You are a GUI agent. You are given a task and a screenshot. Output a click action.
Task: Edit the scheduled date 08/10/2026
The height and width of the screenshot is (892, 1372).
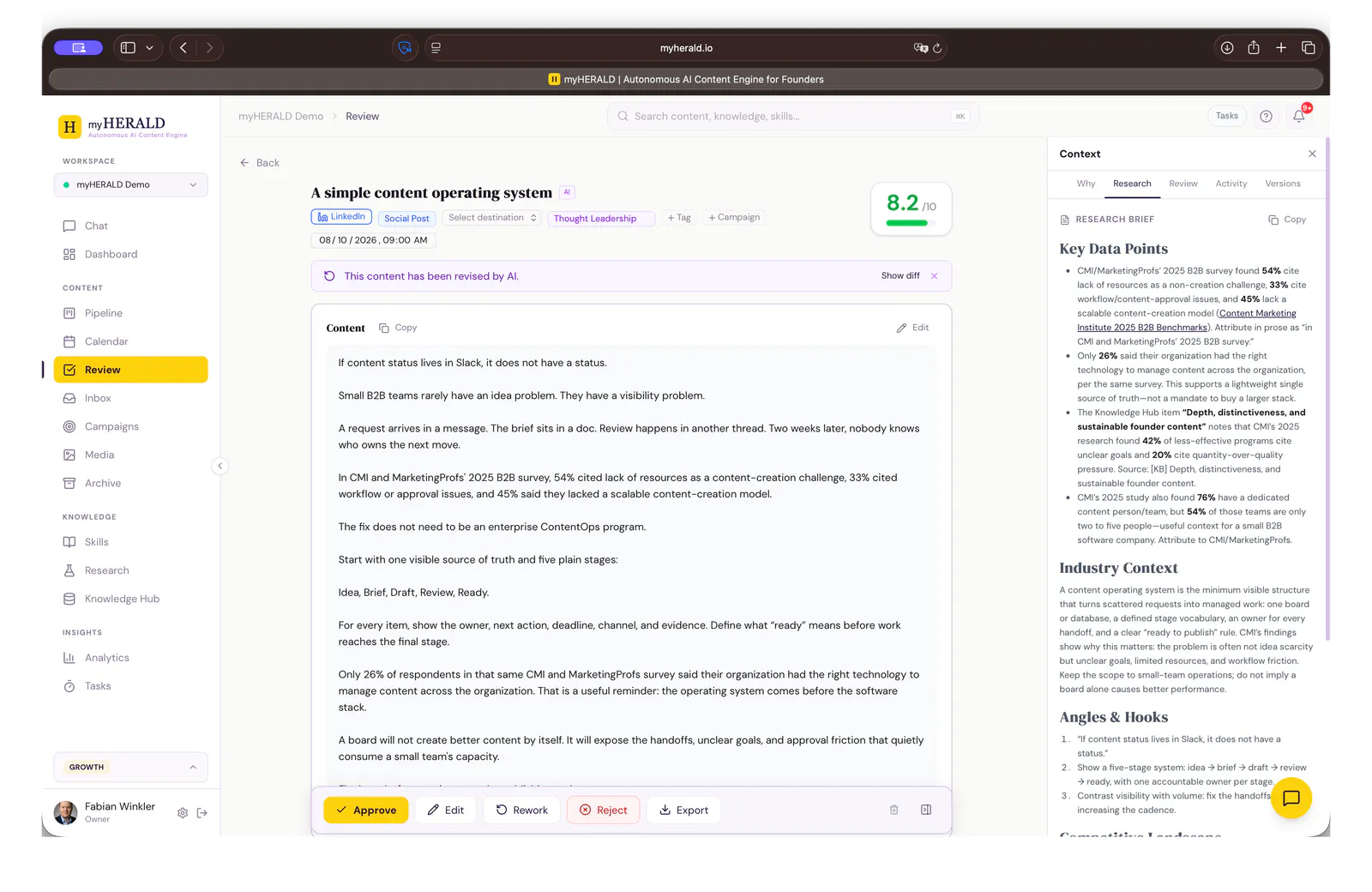[373, 240]
